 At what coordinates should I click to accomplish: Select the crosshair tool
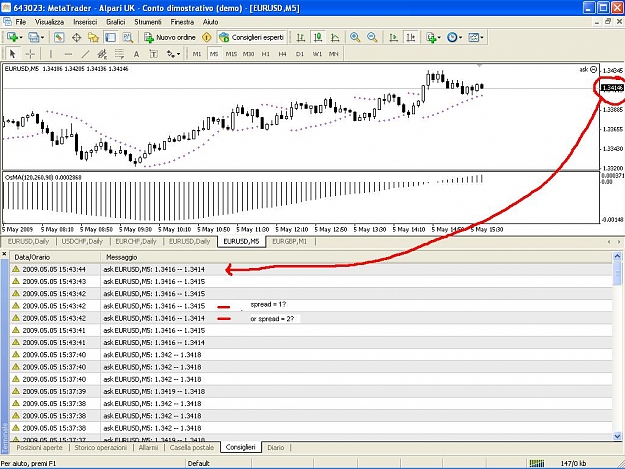30,54
